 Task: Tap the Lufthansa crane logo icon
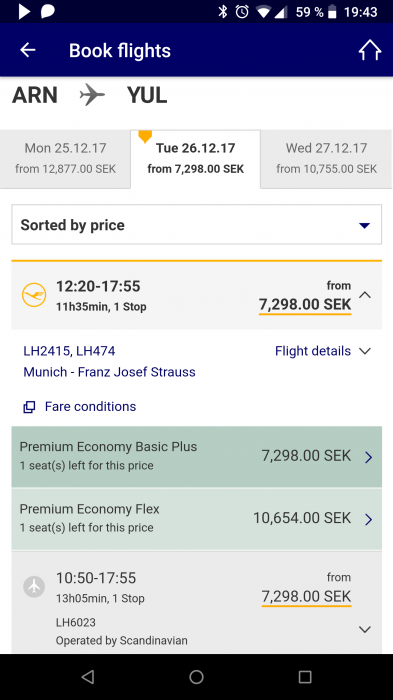34,295
